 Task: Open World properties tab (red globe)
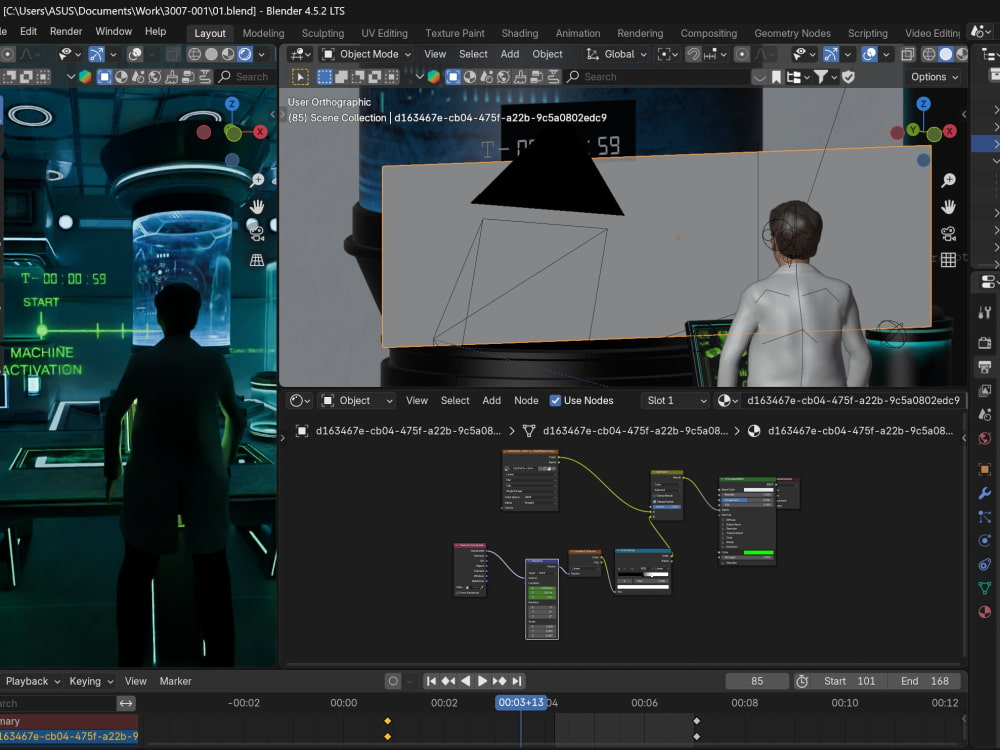[x=985, y=439]
